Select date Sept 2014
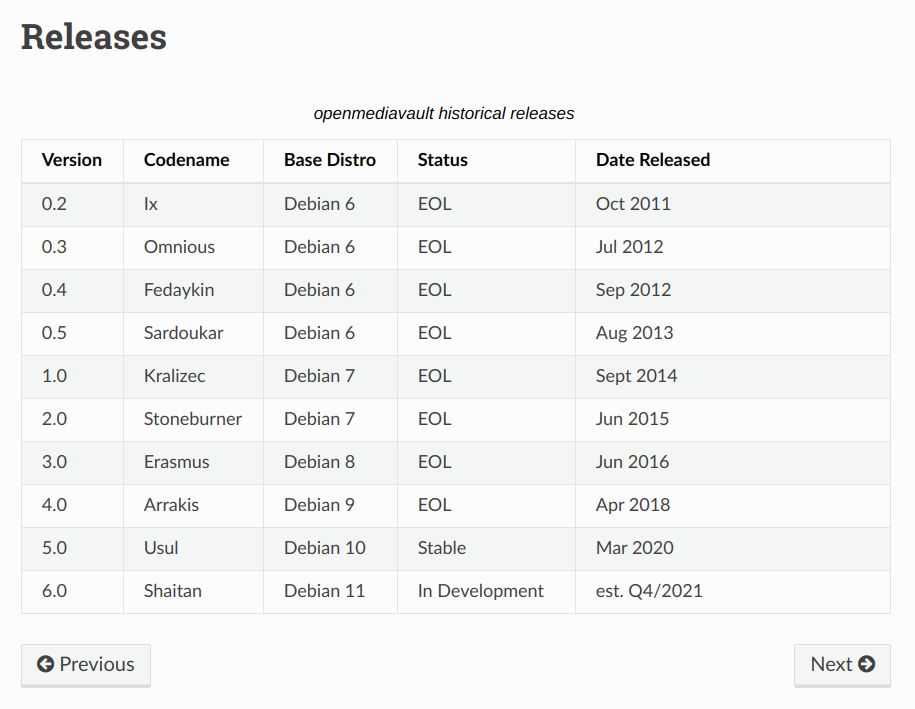Viewport: 915px width, 709px height. [636, 376]
